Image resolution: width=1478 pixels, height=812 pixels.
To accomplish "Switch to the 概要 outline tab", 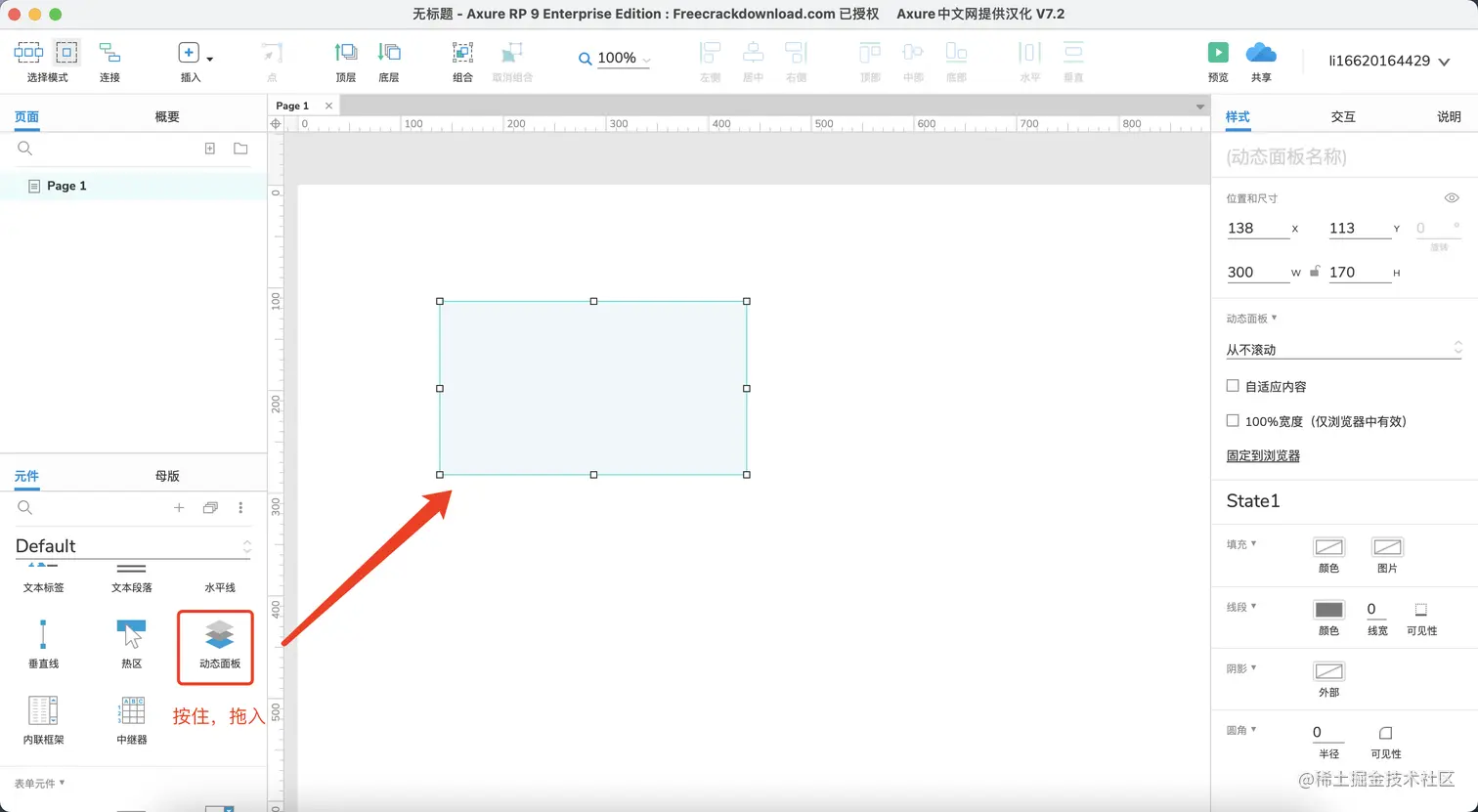I will point(167,116).
